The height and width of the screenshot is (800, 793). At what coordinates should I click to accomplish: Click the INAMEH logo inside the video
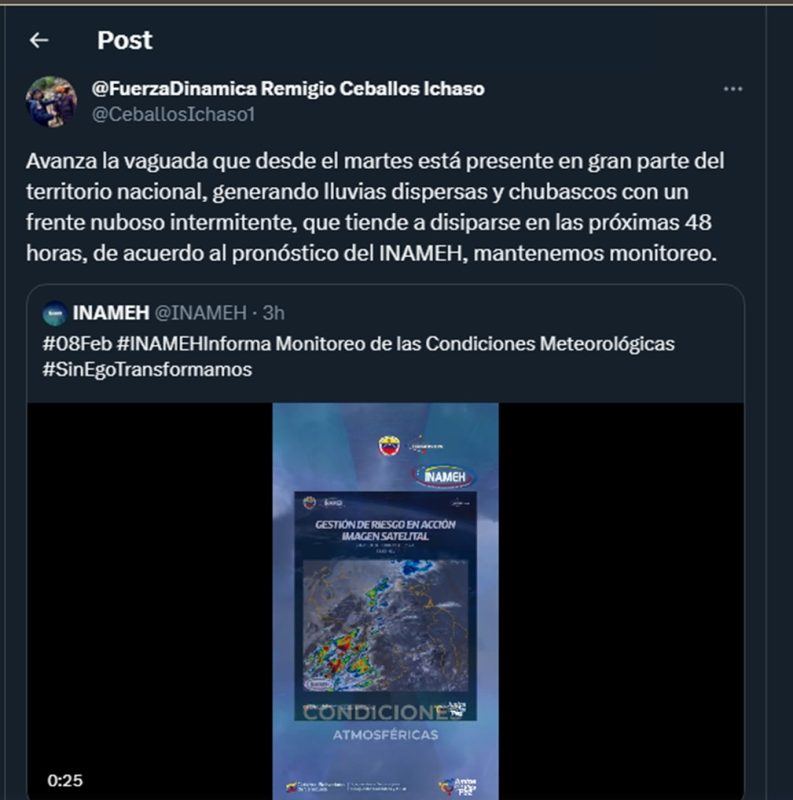pos(444,476)
